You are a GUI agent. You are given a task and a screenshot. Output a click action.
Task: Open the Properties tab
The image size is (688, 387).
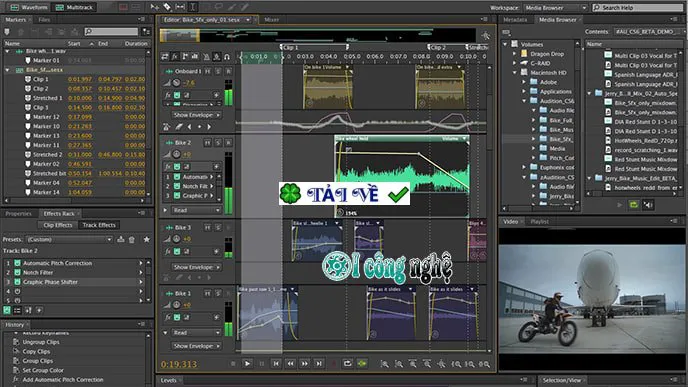click(18, 214)
